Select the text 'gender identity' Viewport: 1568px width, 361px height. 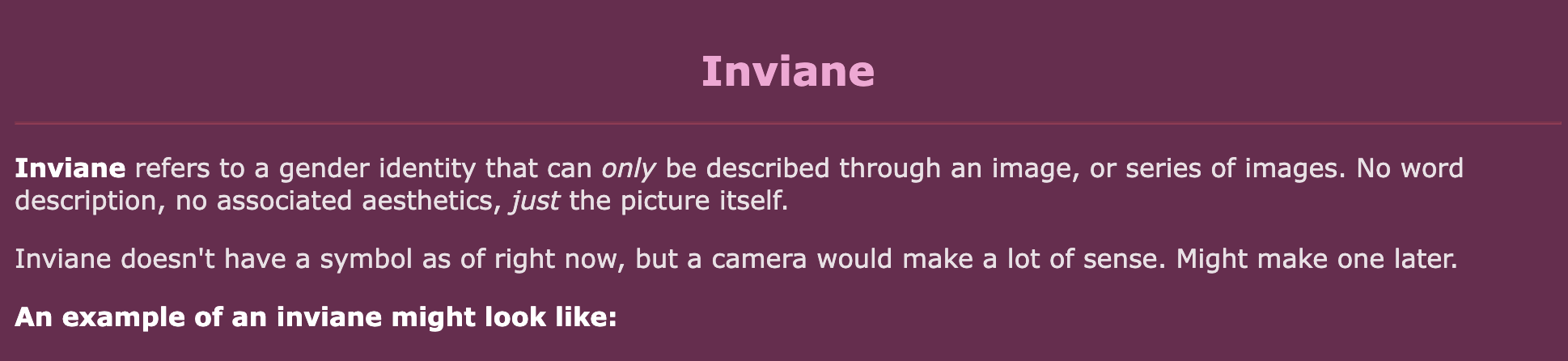tap(377, 168)
